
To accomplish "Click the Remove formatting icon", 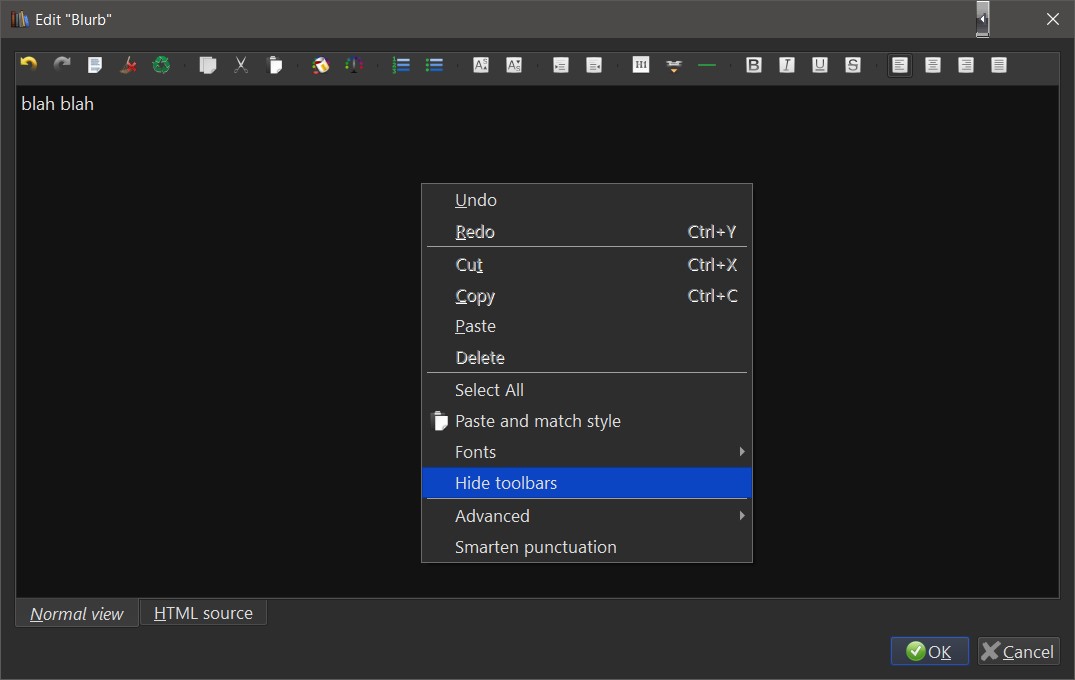I will pyautogui.click(x=128, y=65).
